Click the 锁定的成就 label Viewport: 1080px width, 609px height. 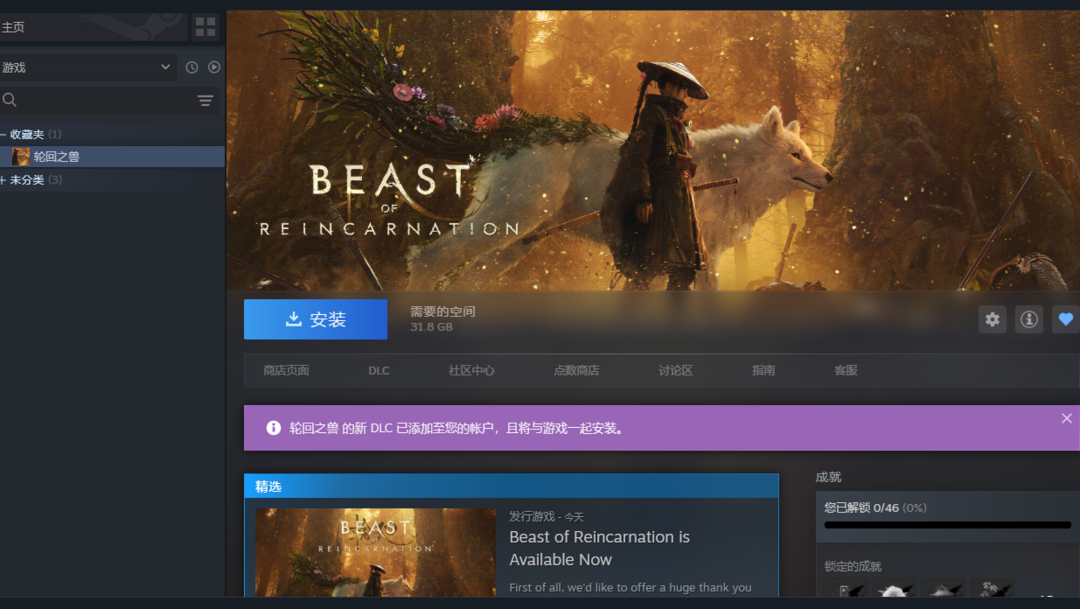point(853,566)
